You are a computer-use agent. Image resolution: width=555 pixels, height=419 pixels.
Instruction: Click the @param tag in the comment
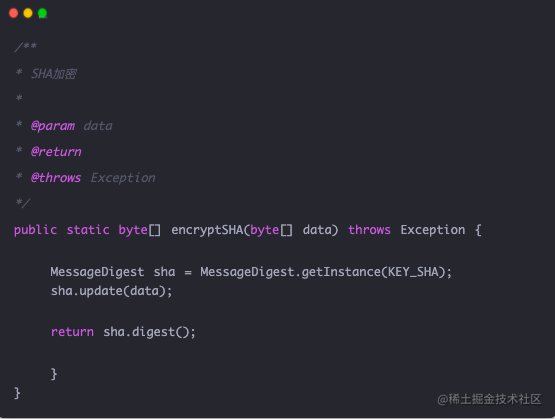click(53, 126)
